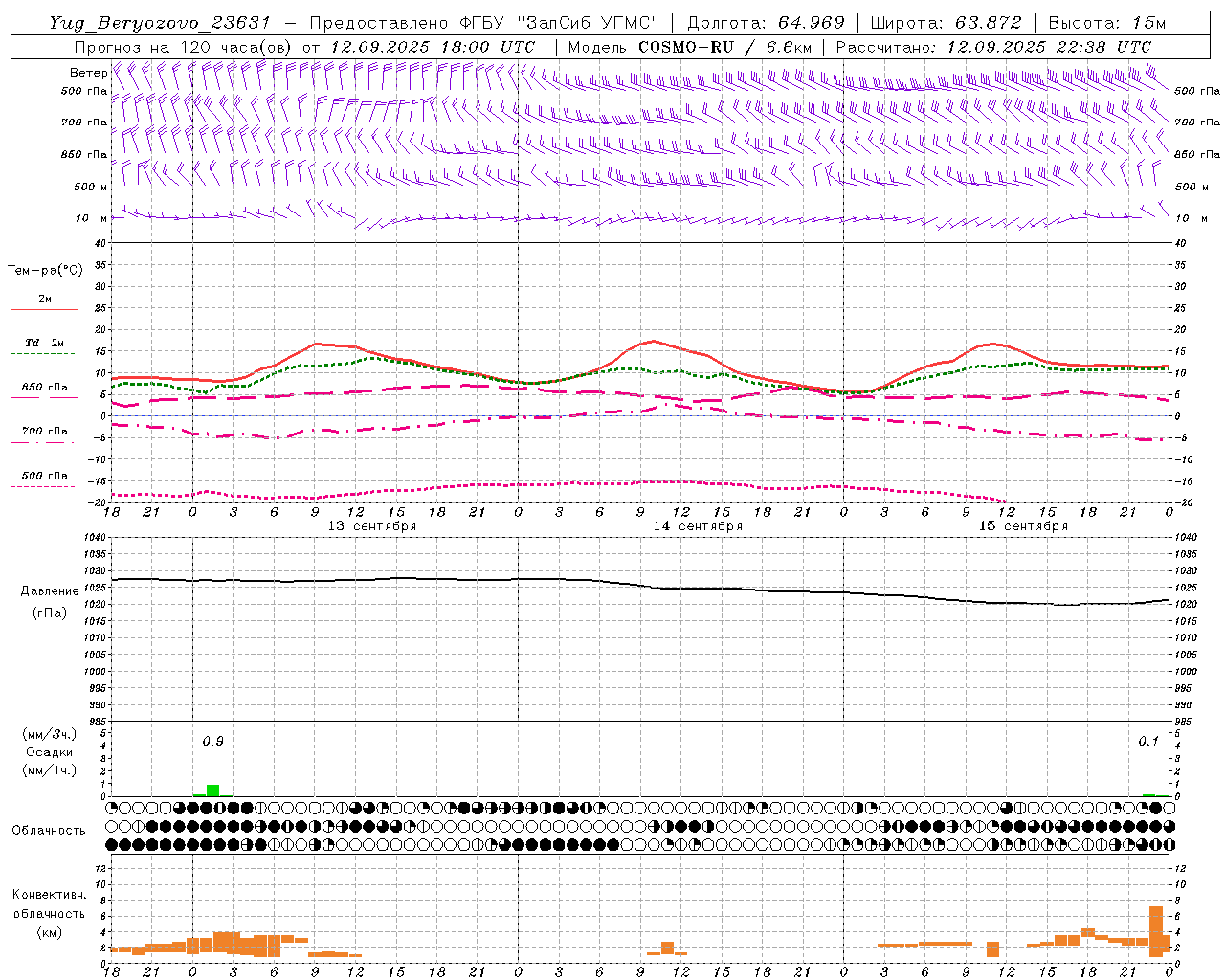Click the Осадки panel label
Image resolution: width=1225 pixels, height=980 pixels.
(x=49, y=752)
